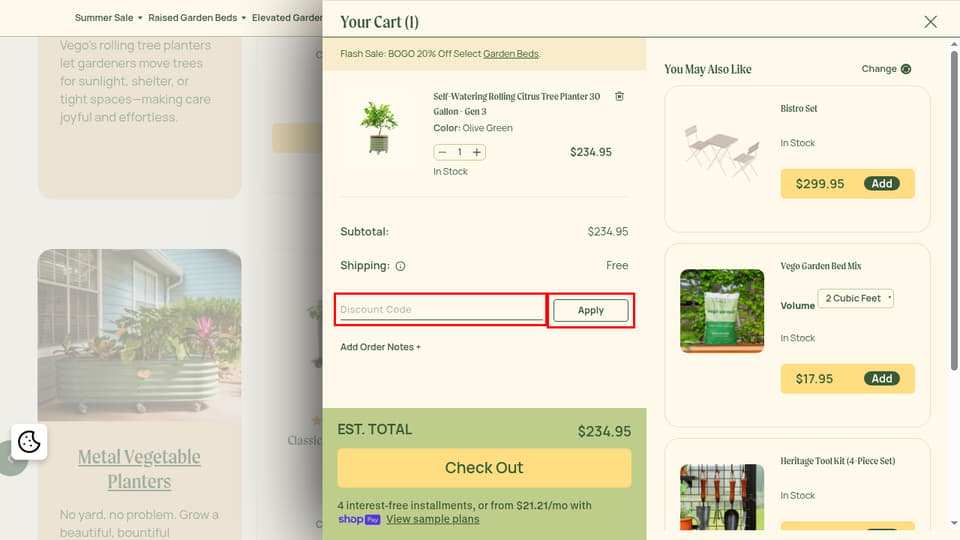
Task: Toggle the Change recommendations button
Action: 886,69
